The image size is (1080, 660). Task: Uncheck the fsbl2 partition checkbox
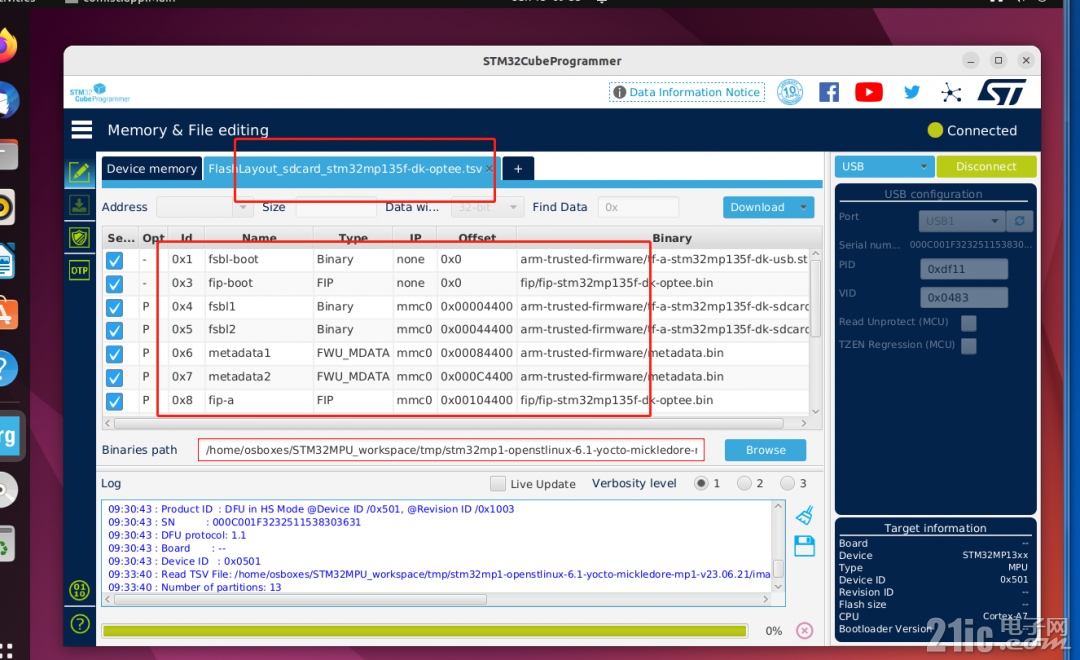(114, 331)
